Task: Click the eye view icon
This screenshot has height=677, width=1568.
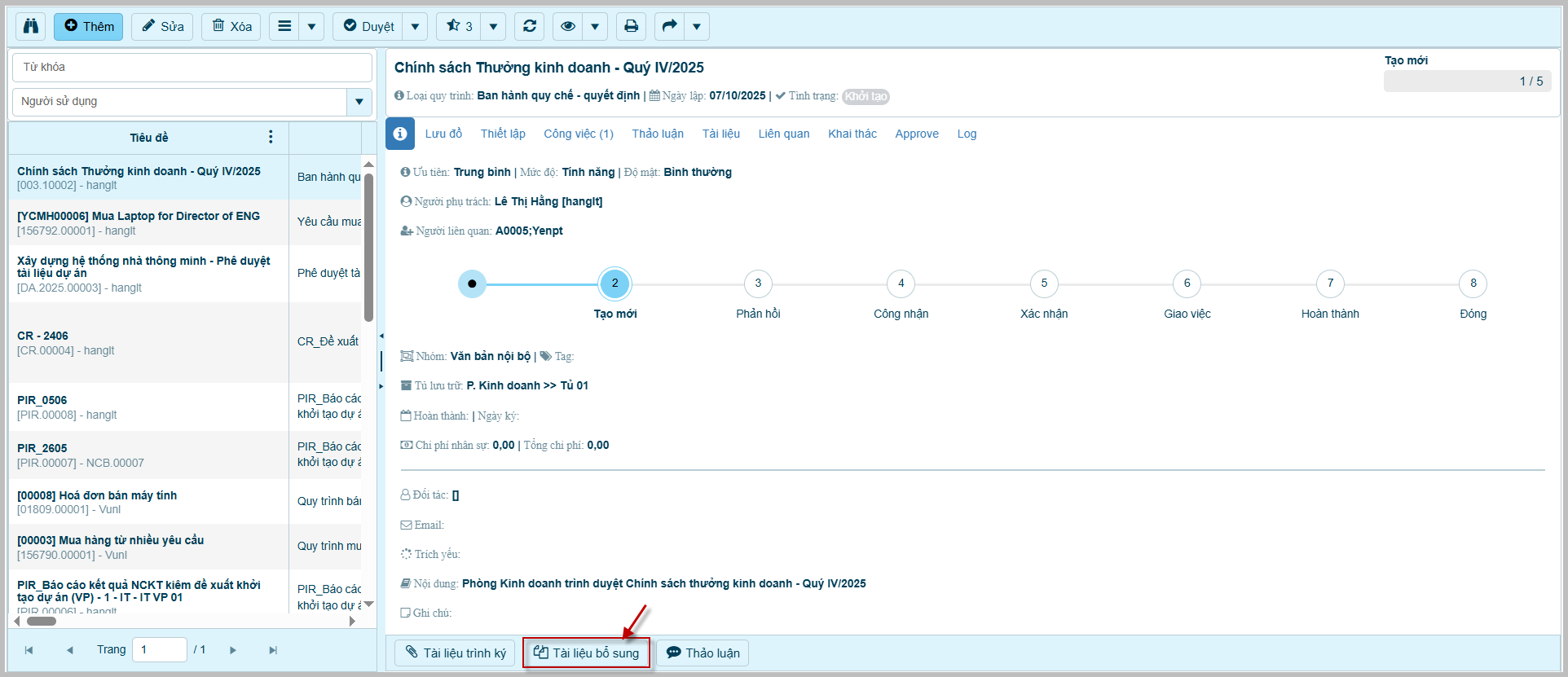Action: pyautogui.click(x=568, y=26)
